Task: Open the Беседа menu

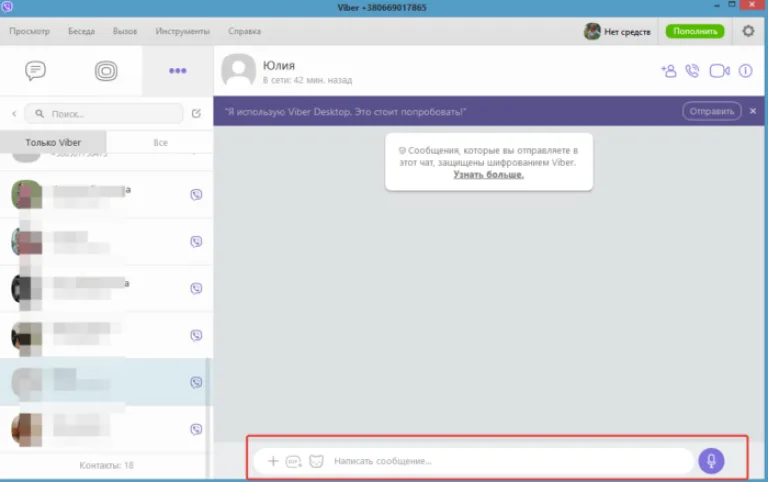Action: (81, 31)
